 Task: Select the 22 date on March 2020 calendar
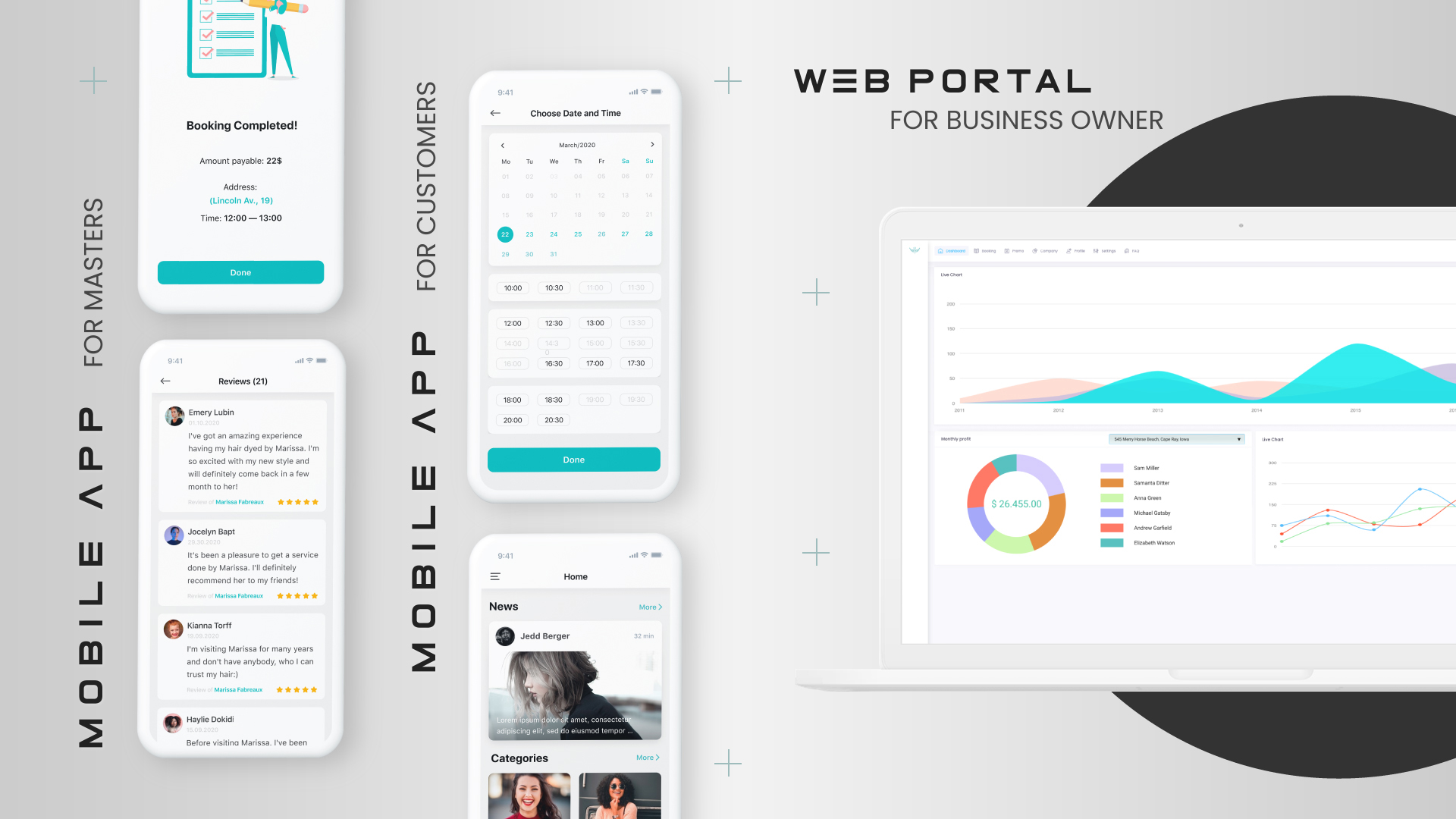(x=504, y=234)
